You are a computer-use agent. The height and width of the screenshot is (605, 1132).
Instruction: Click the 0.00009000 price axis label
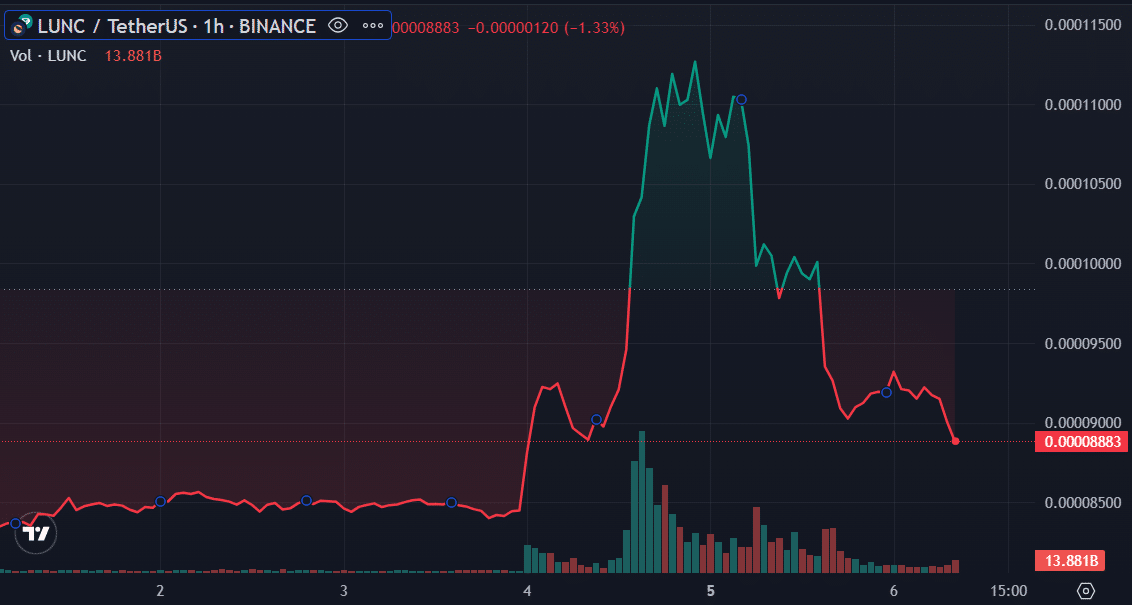1083,422
